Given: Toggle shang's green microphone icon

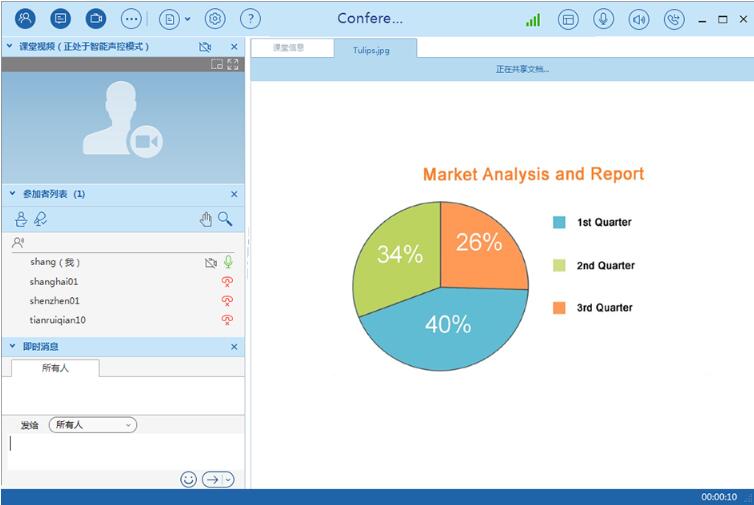Looking at the screenshot, I should (x=228, y=262).
